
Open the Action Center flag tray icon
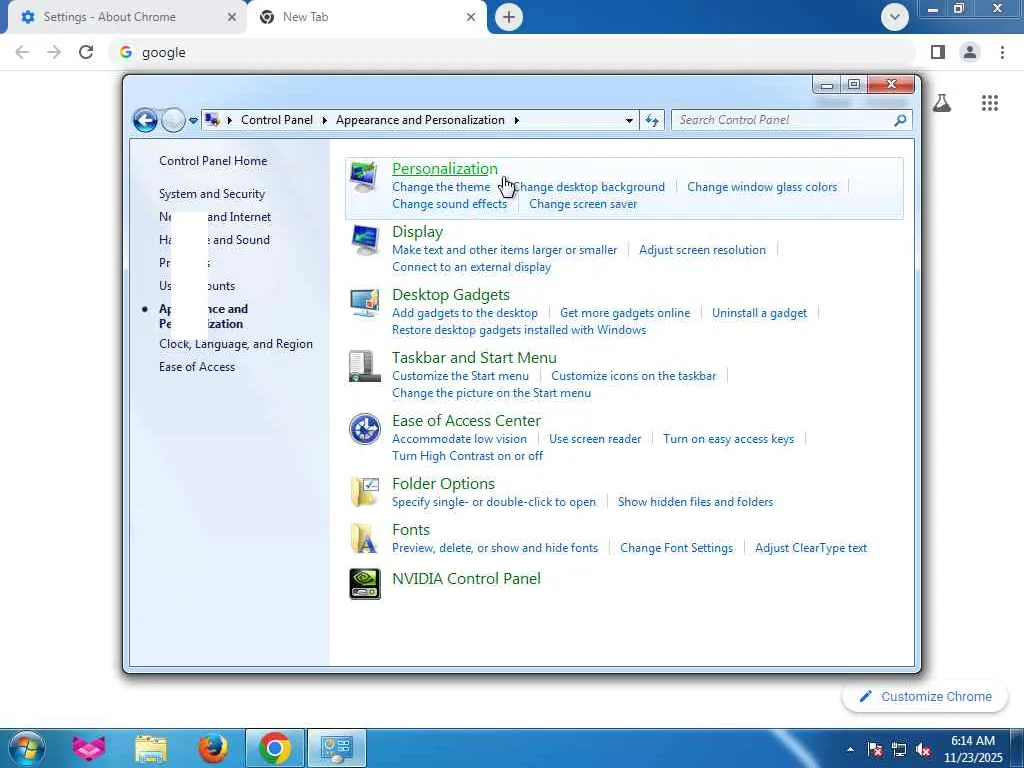click(x=875, y=750)
